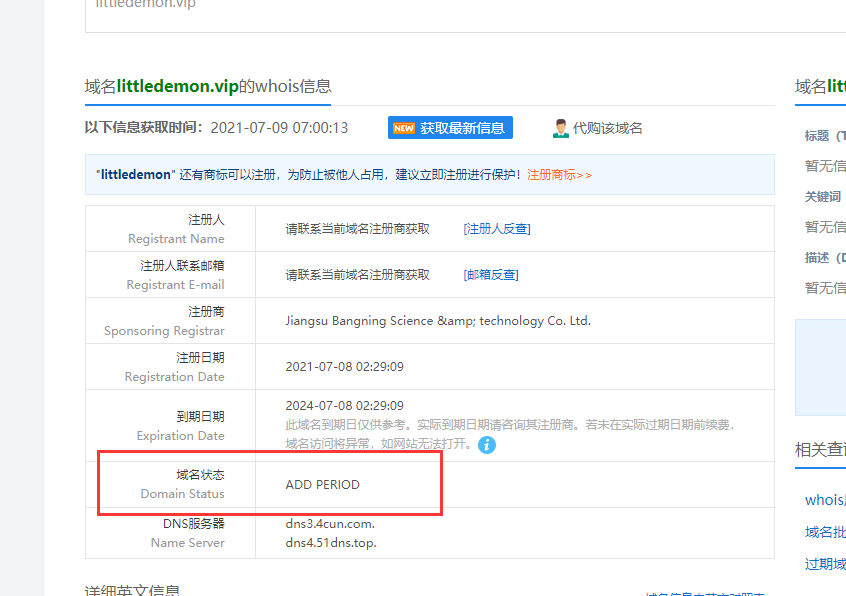Click the green littledemon.vip heading text
The width and height of the screenshot is (846, 596).
point(177,86)
